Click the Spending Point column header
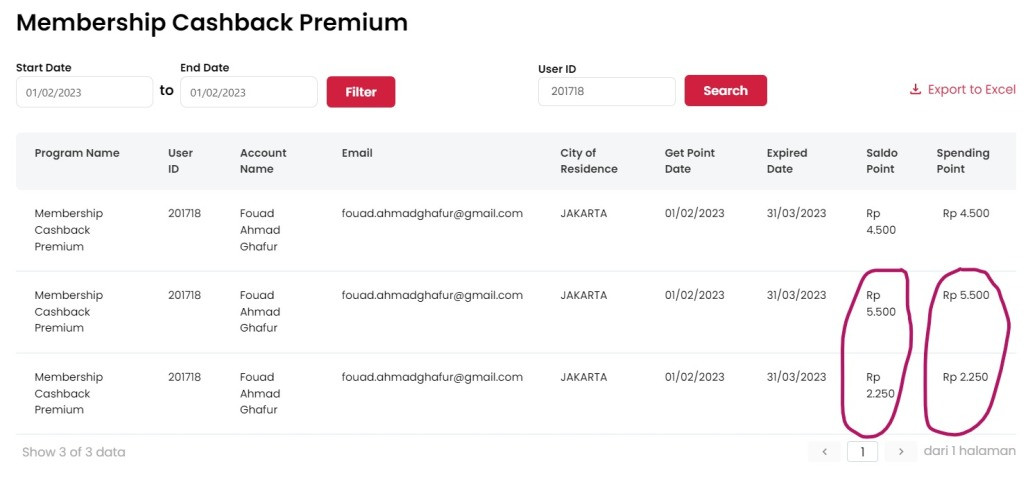Viewport: 1028px width, 480px height. 962,161
